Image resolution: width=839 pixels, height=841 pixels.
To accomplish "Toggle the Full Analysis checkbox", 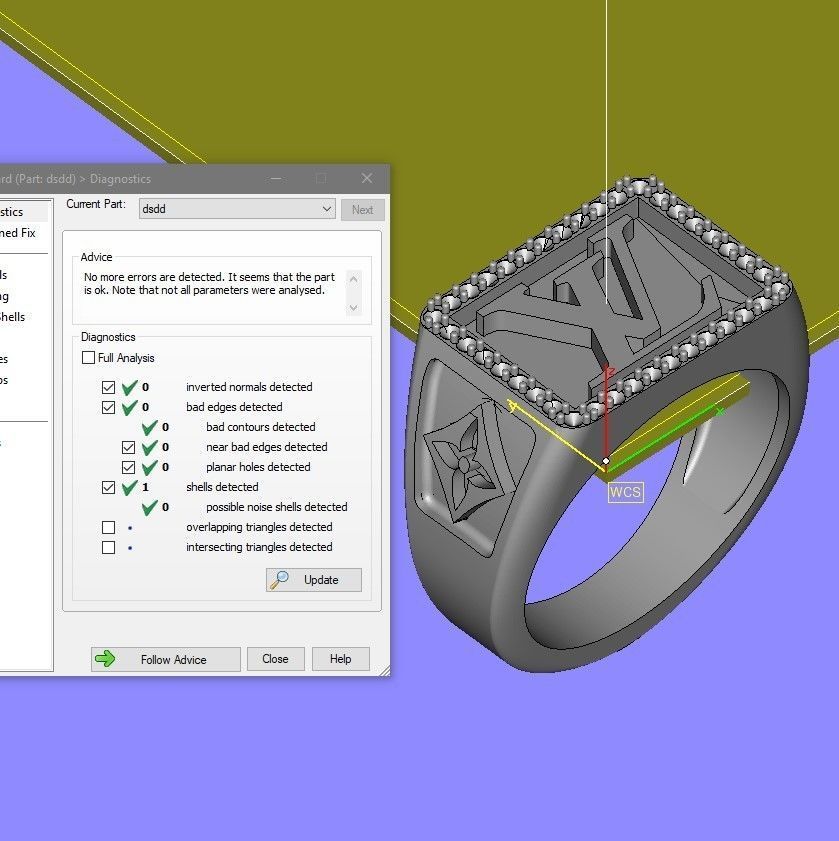I will point(89,357).
